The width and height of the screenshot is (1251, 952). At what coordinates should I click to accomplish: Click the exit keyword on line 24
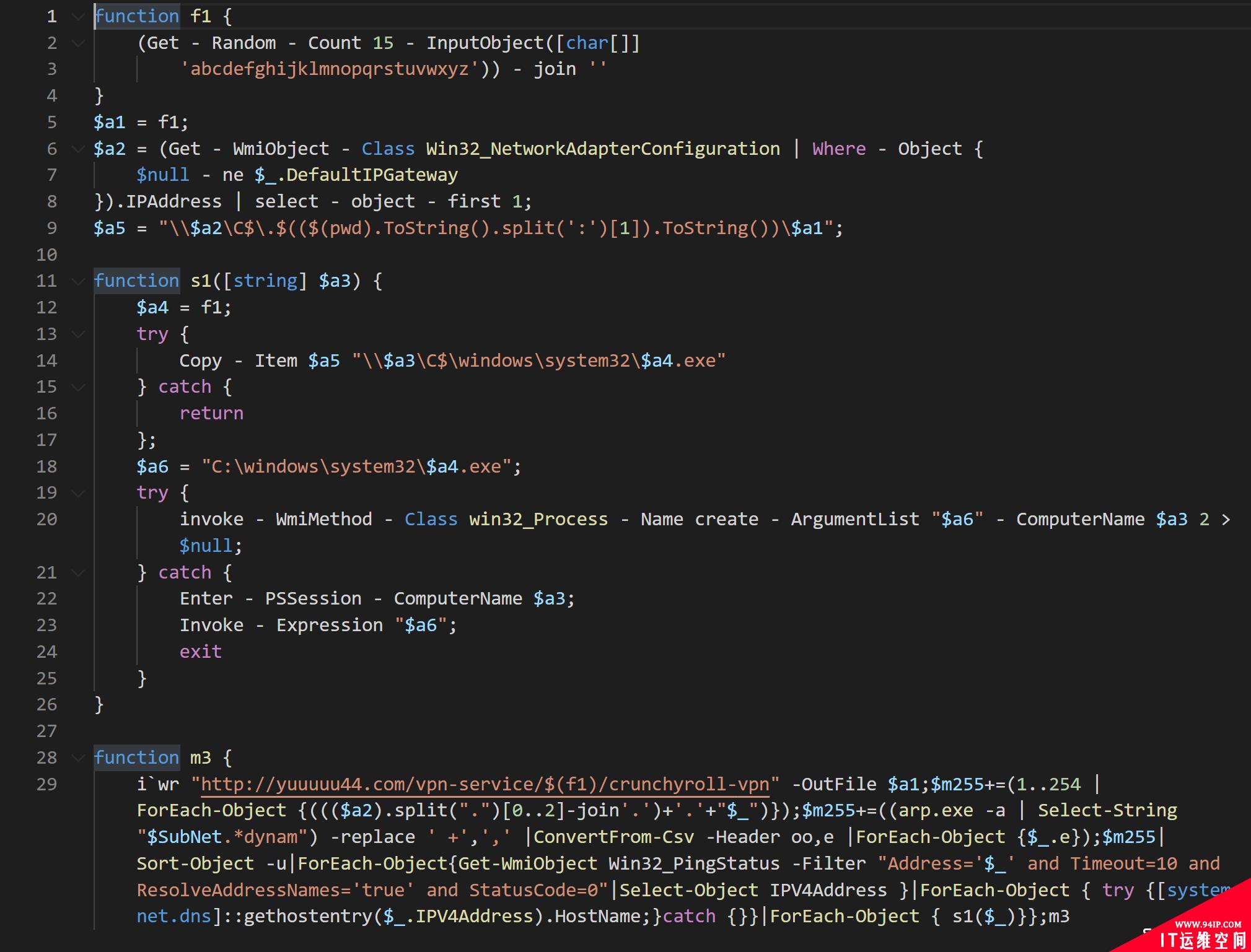click(201, 652)
